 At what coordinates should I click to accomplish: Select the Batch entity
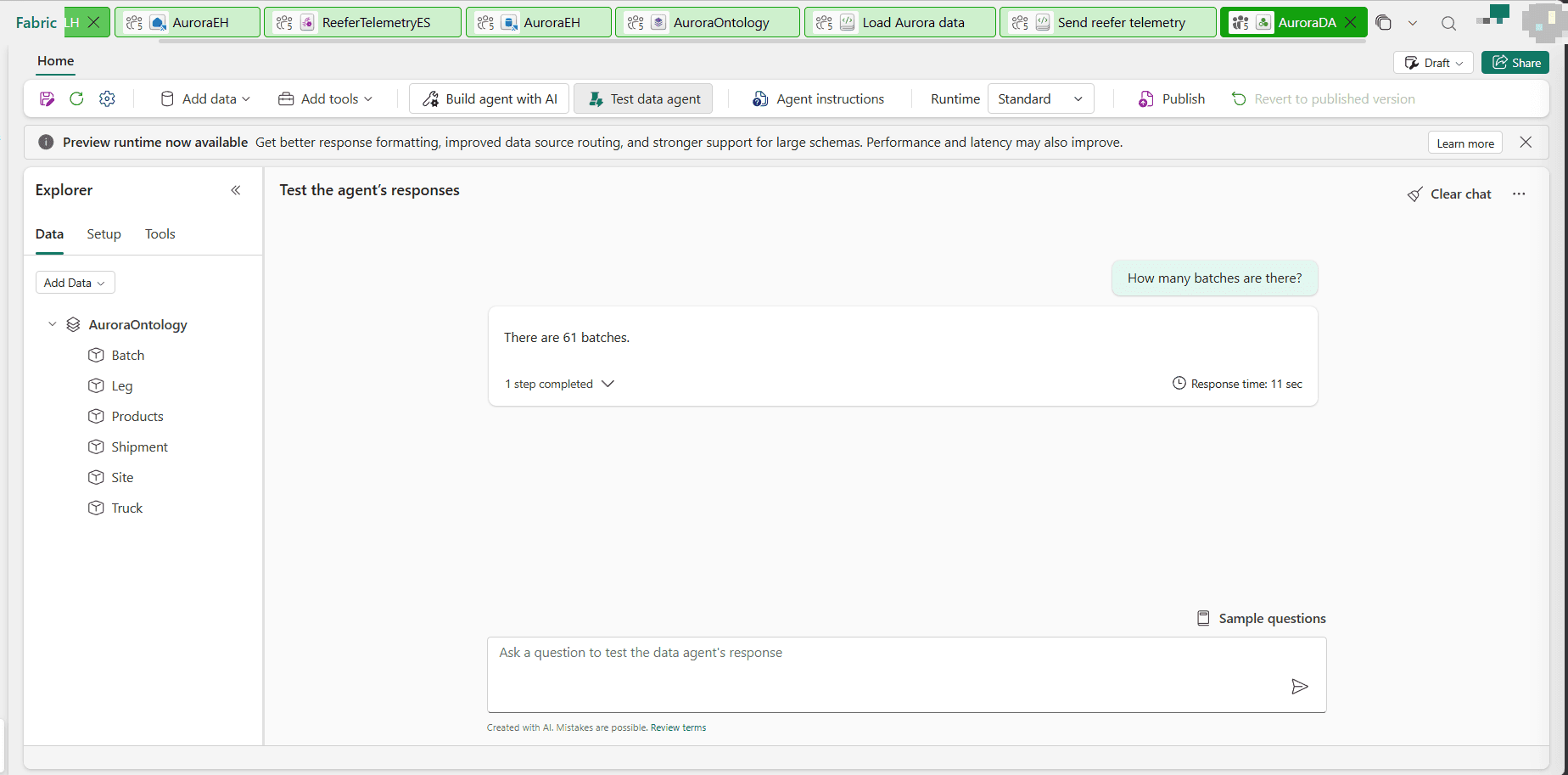tap(128, 356)
